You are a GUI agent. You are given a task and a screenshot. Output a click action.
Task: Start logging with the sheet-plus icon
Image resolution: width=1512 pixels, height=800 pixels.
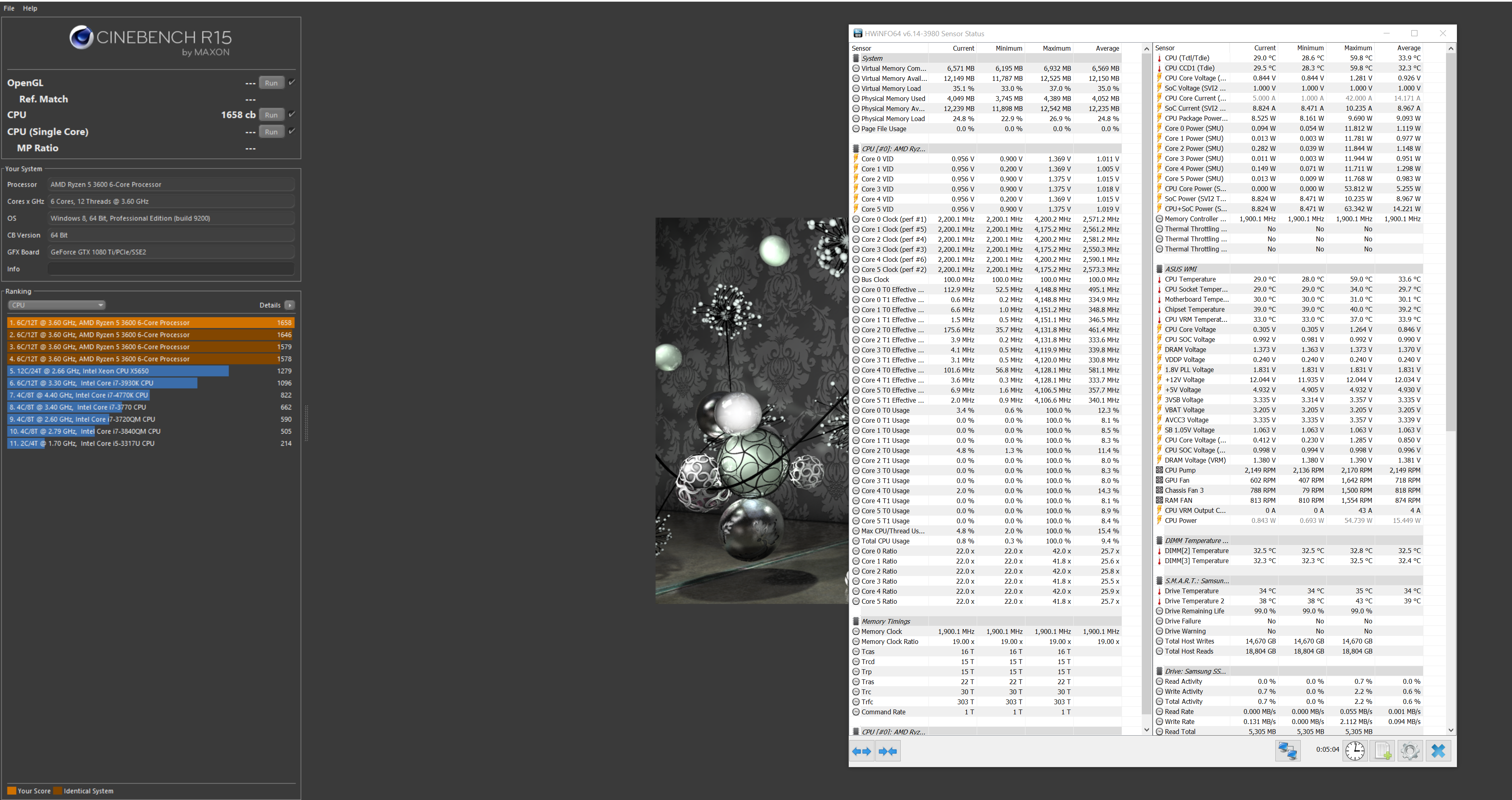(x=1382, y=751)
